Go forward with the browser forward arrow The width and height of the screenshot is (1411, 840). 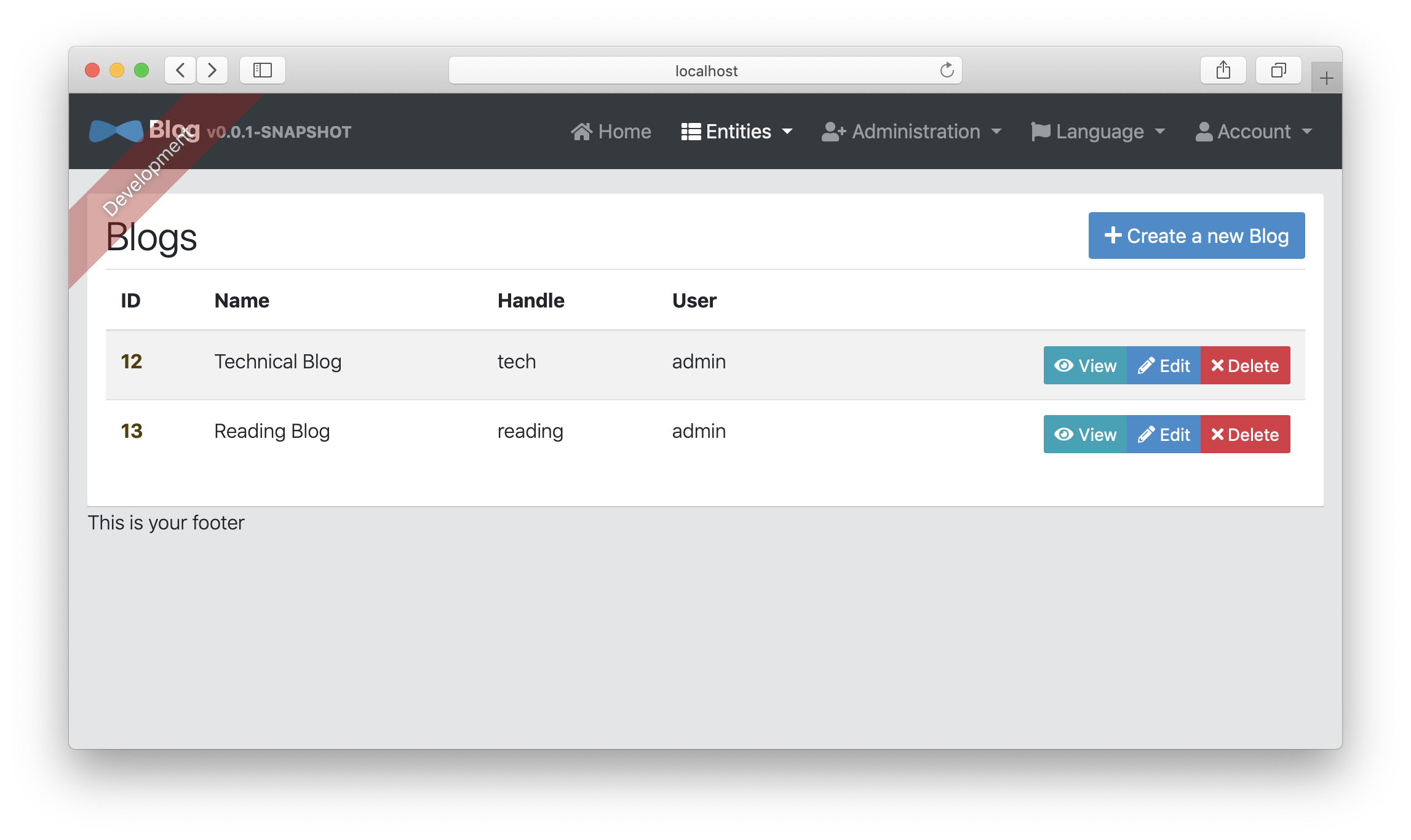(212, 70)
